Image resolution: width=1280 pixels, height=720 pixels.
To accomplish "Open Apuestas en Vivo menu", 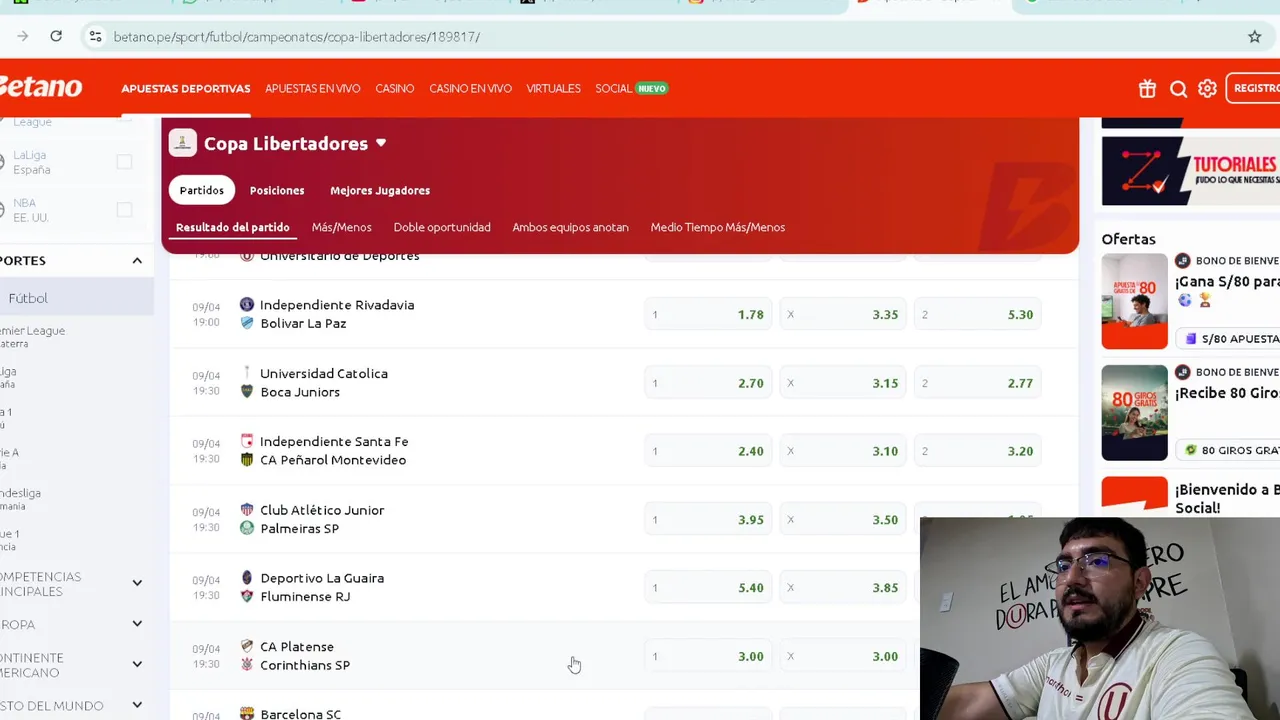I will click(x=313, y=89).
